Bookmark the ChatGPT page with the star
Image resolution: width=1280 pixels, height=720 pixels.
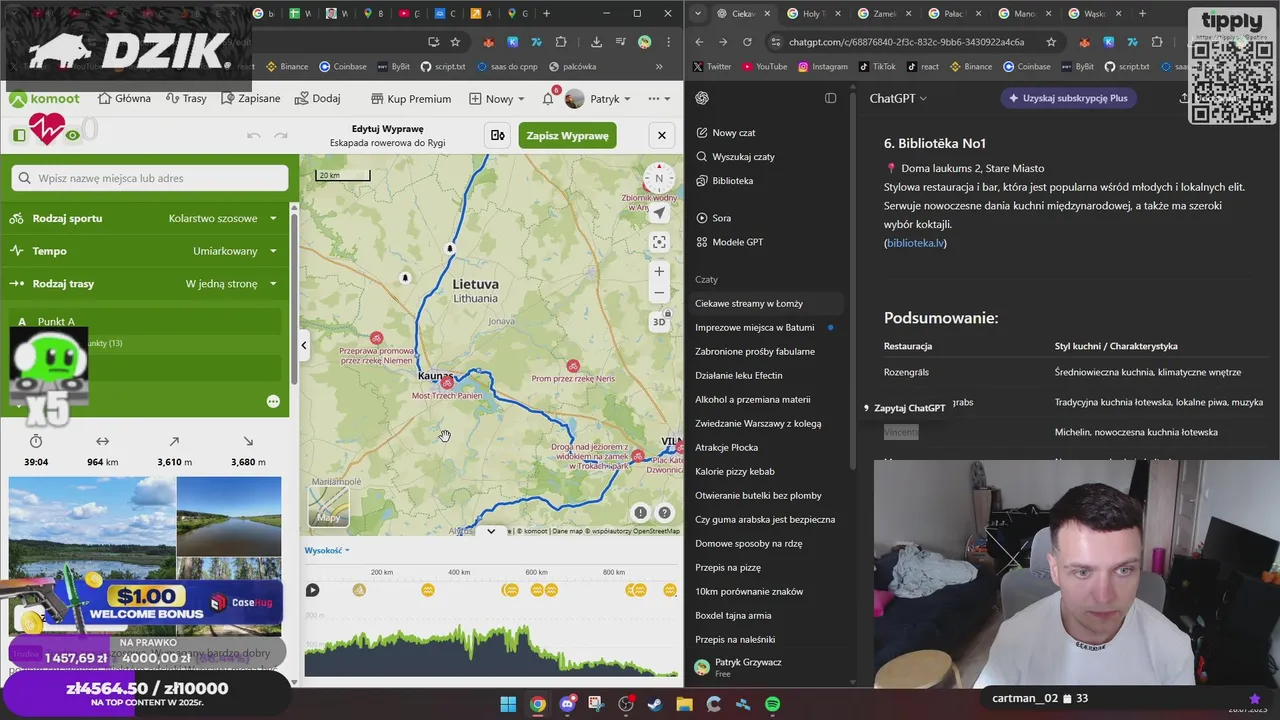point(1051,42)
